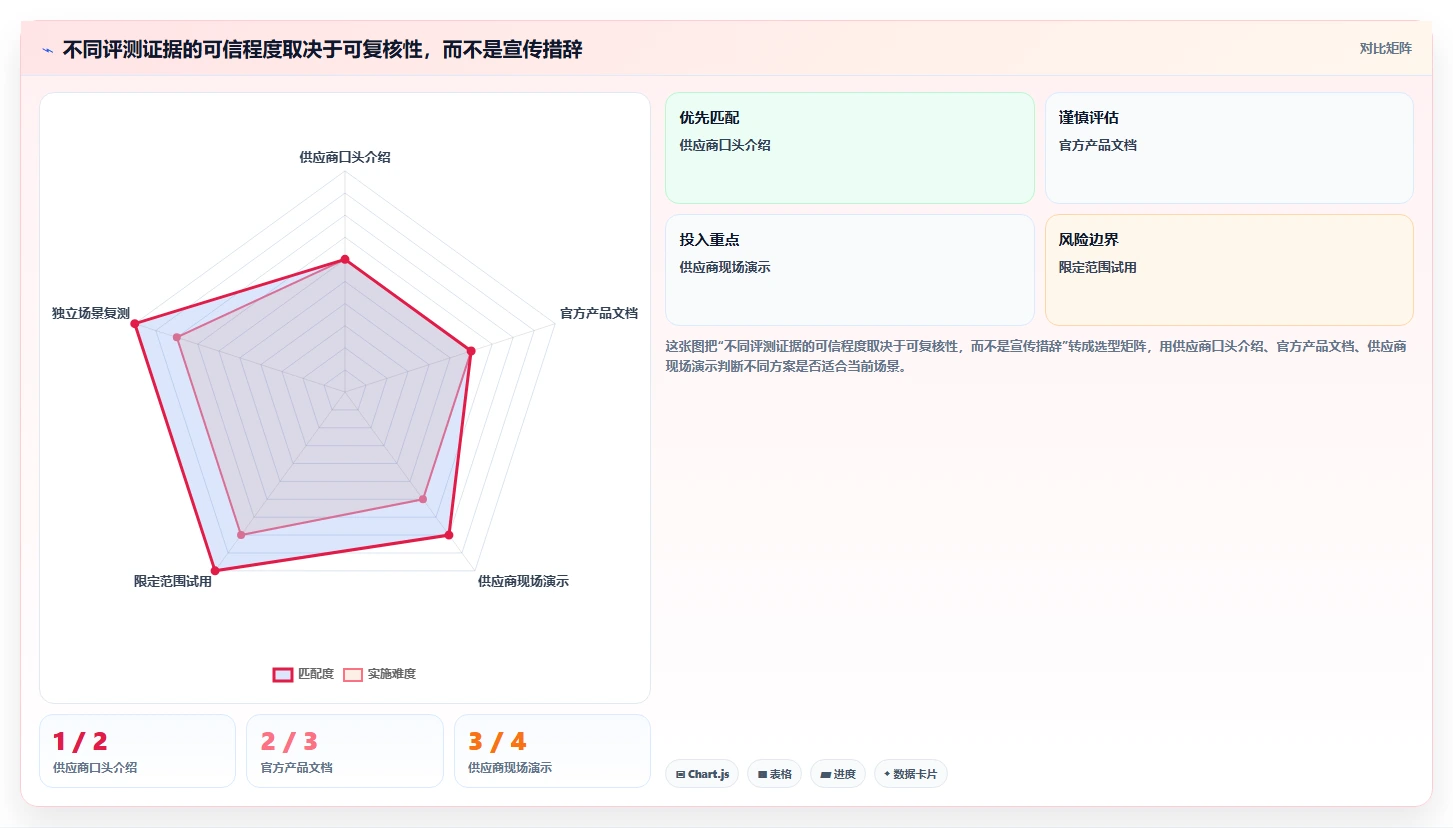The image size is (1453, 828).
Task: Click the 进度 tag
Action: pos(838,774)
